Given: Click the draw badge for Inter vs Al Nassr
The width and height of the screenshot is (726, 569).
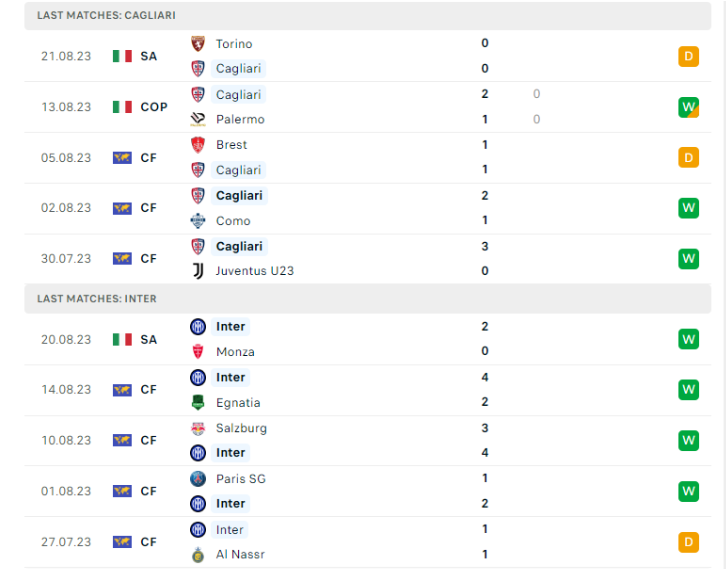Looking at the screenshot, I should 688,542.
